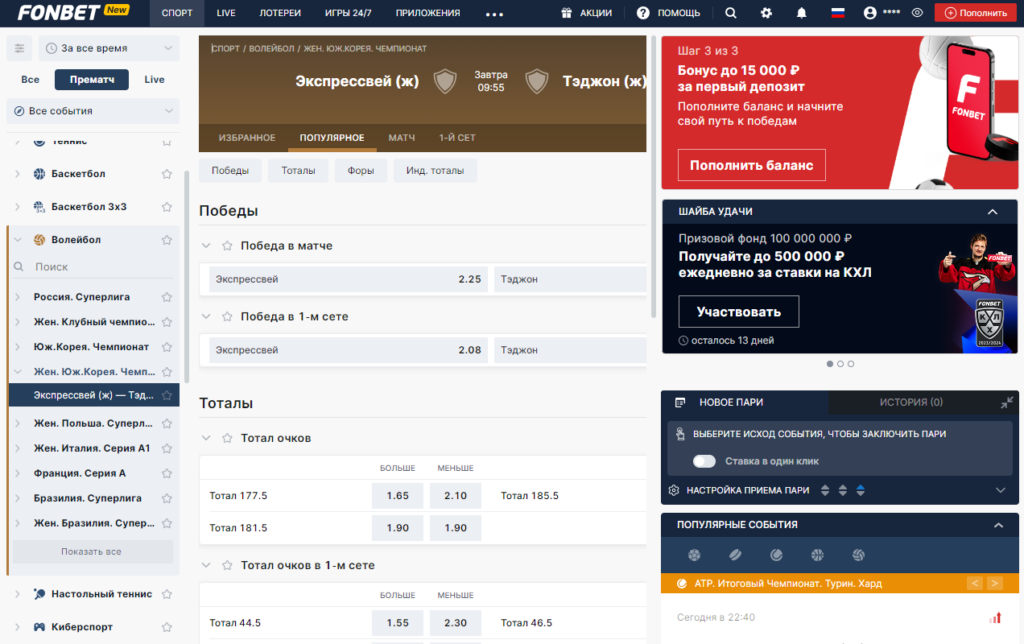1024x644 pixels.
Task: Collapse the Шайба удачи promo panel
Action: pos(993,212)
